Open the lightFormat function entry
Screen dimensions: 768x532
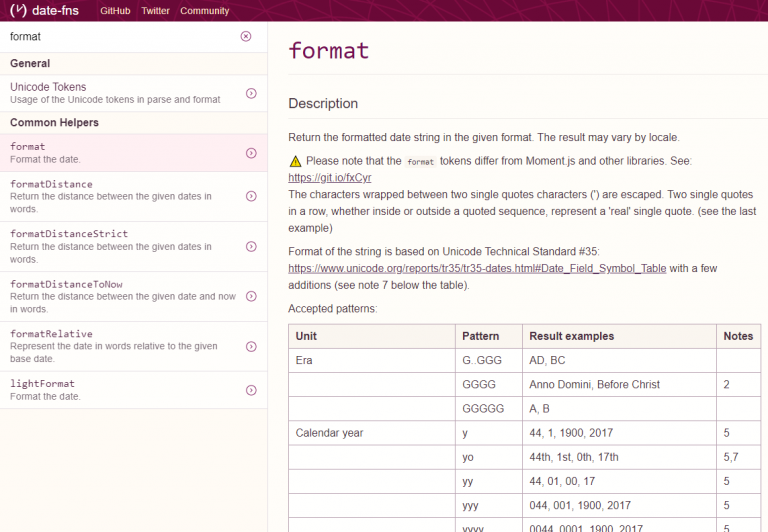click(x=134, y=390)
